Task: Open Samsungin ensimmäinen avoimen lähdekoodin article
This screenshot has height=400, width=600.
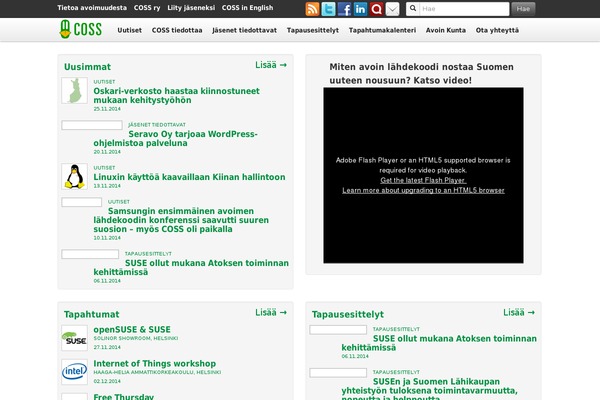Action: [181, 220]
